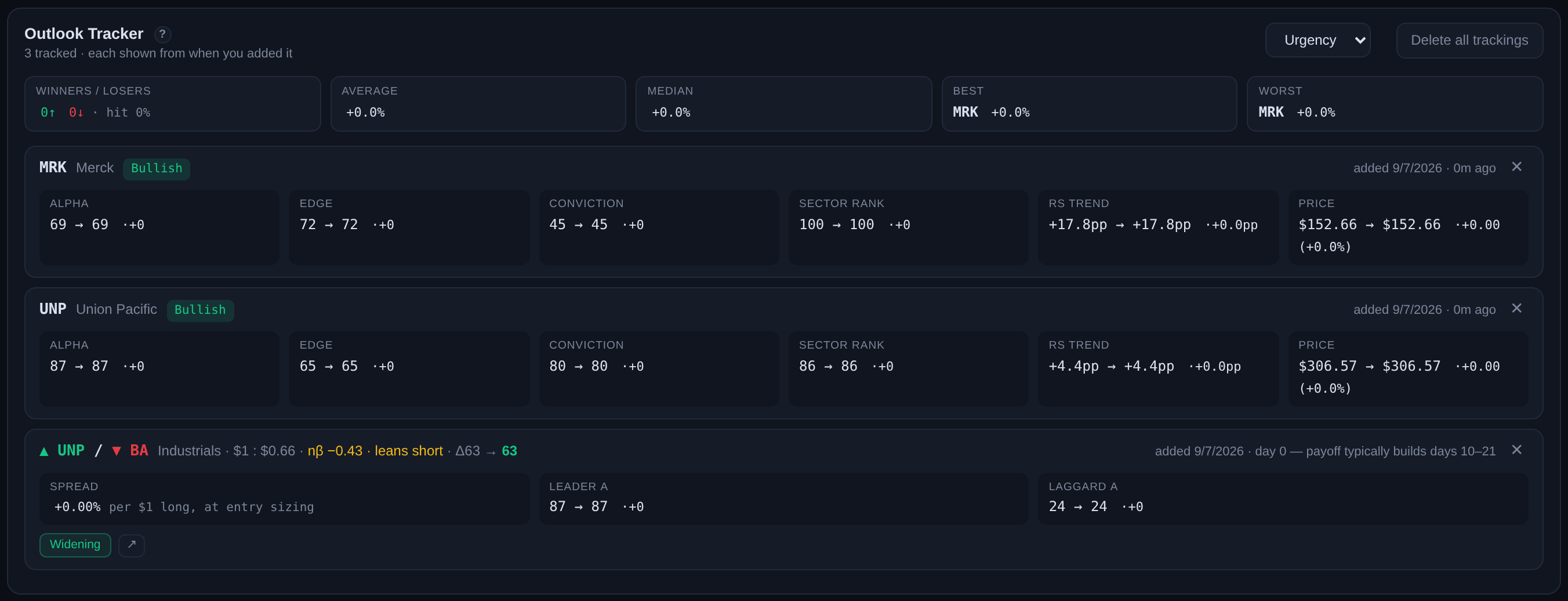
Task: Click the 'leans short' label
Action: (408, 451)
